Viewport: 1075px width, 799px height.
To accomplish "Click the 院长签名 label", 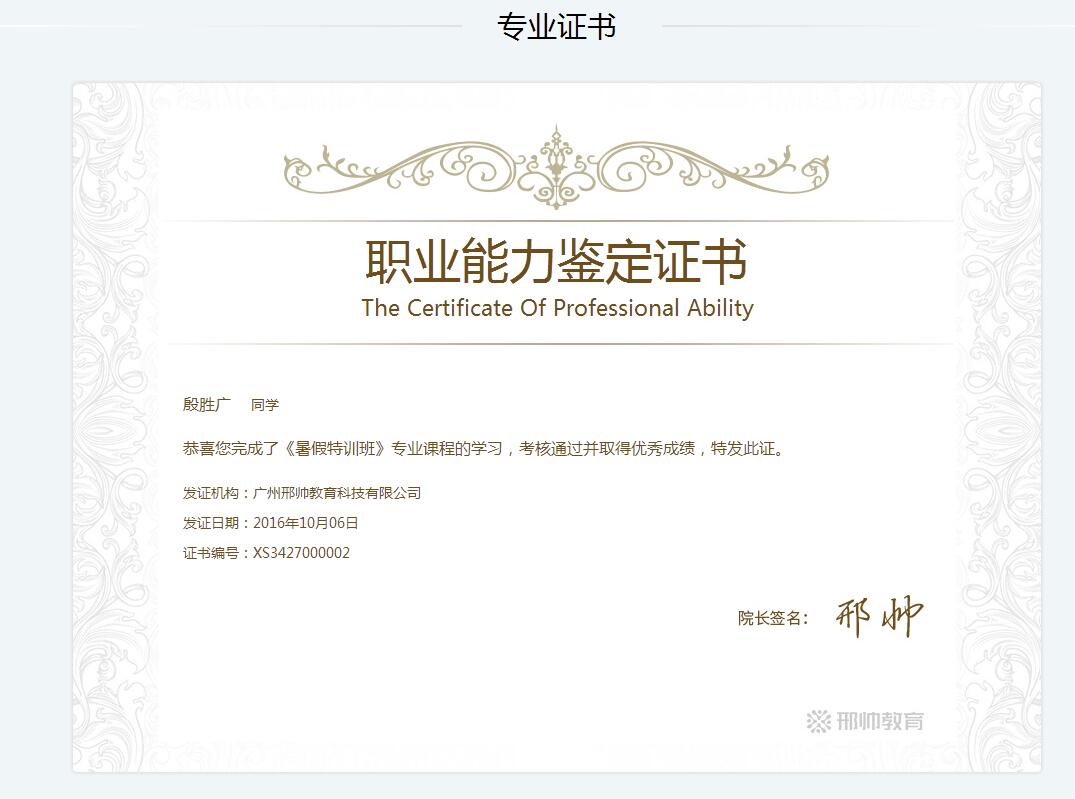I will coord(773,618).
